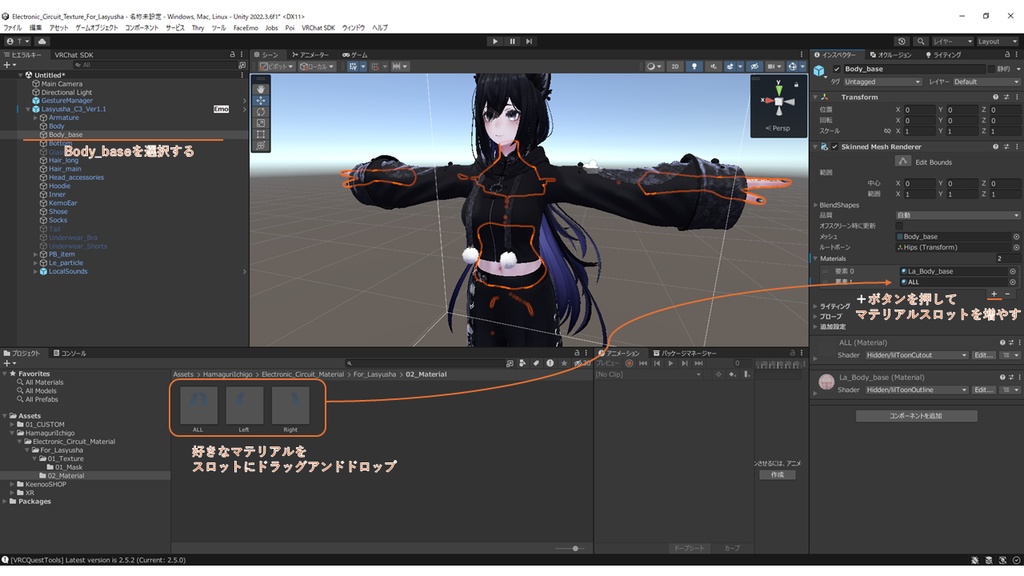Expand the BlendShapes section

[x=816, y=205]
